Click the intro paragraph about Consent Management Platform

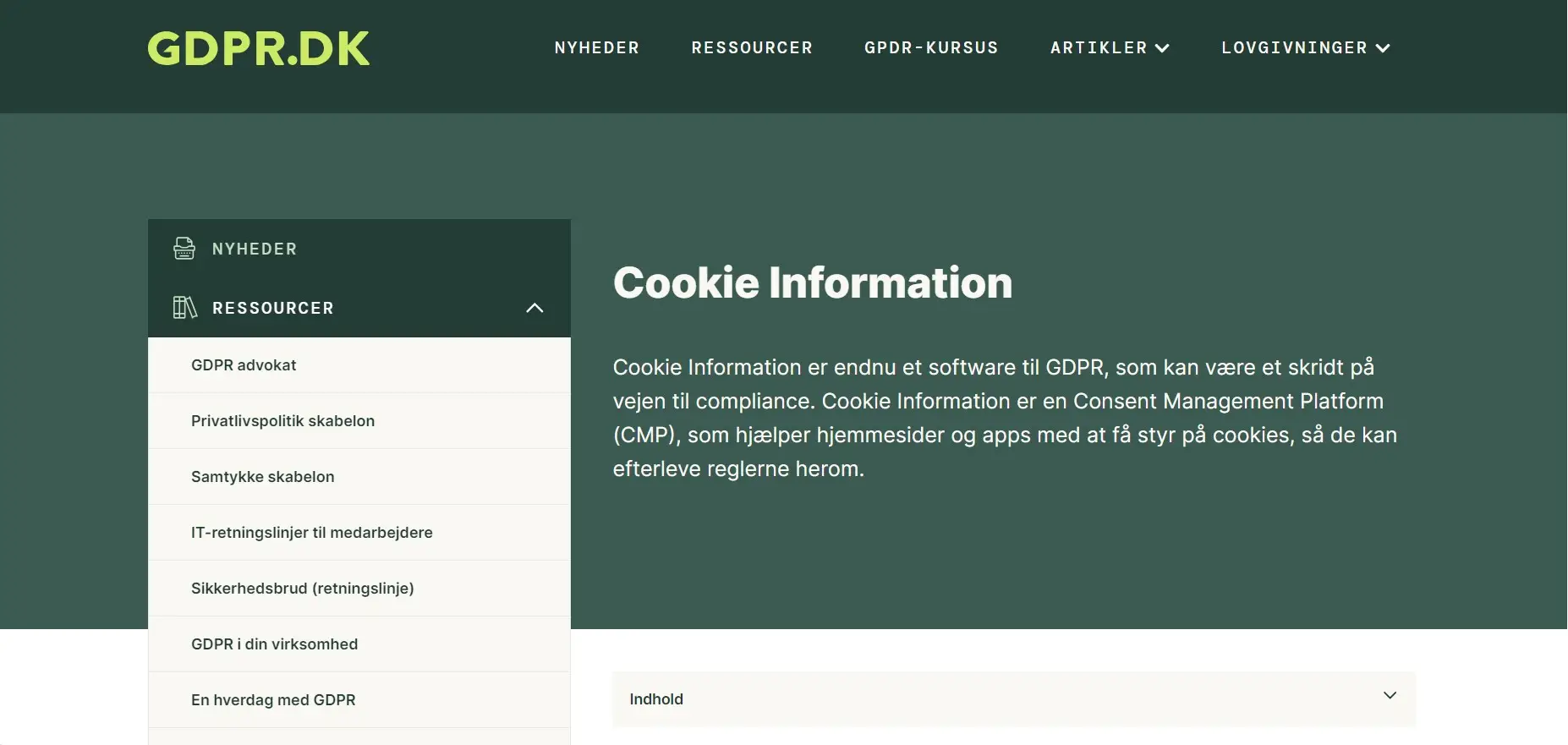pyautogui.click(x=1005, y=418)
